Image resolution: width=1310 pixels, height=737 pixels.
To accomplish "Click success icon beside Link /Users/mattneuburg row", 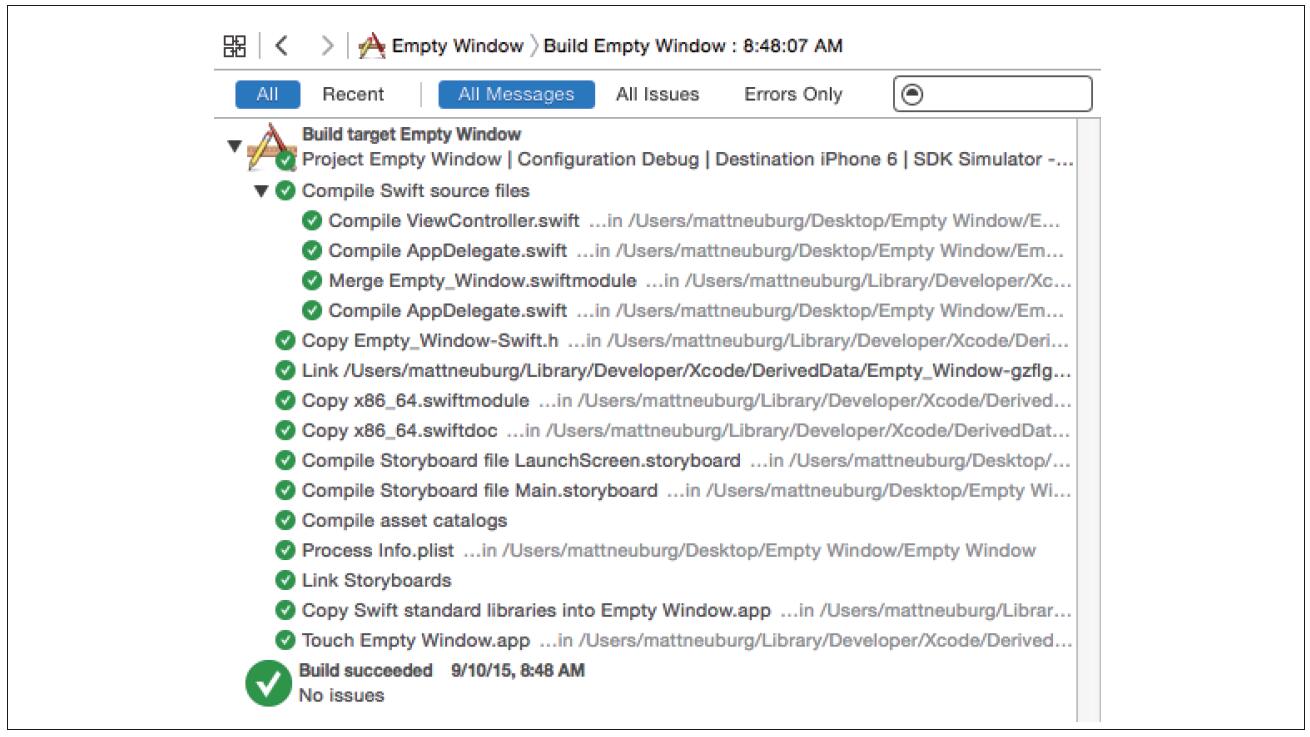I will [285, 371].
